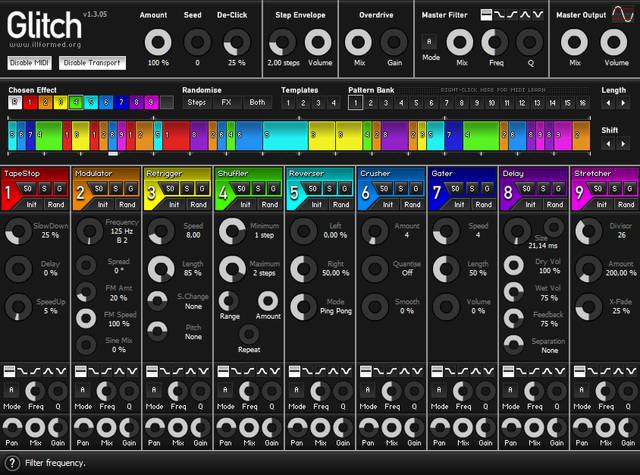Select Delay filter off icon
Image resolution: width=640 pixels, height=475 pixels.
[508, 371]
